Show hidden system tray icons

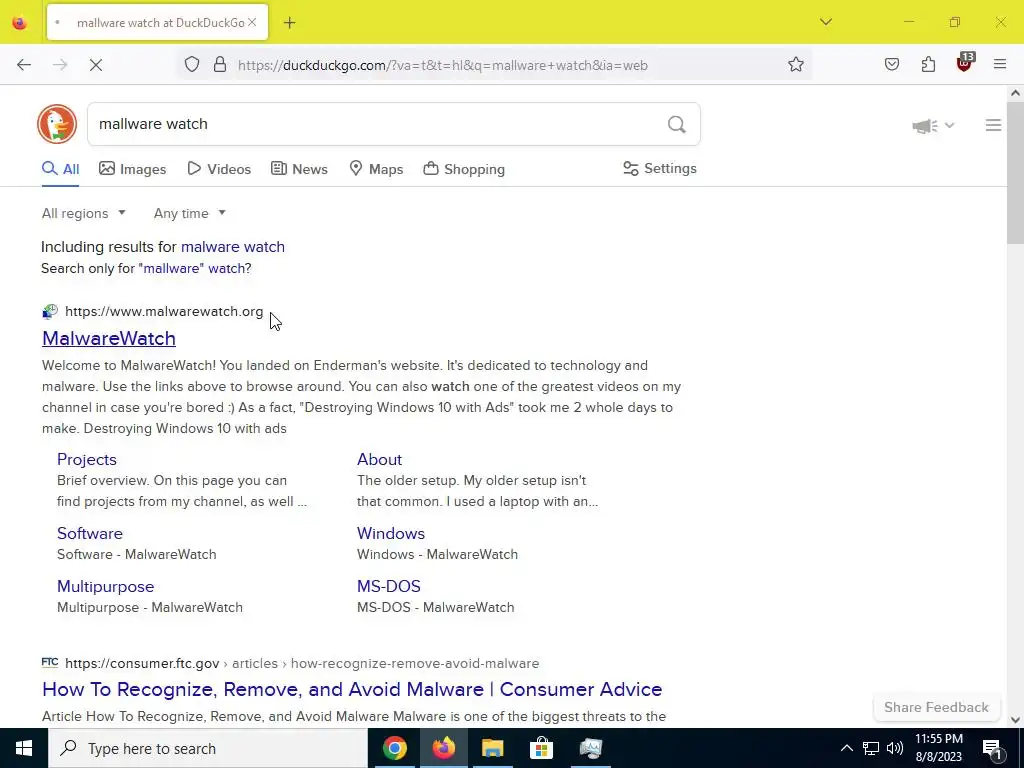click(846, 748)
